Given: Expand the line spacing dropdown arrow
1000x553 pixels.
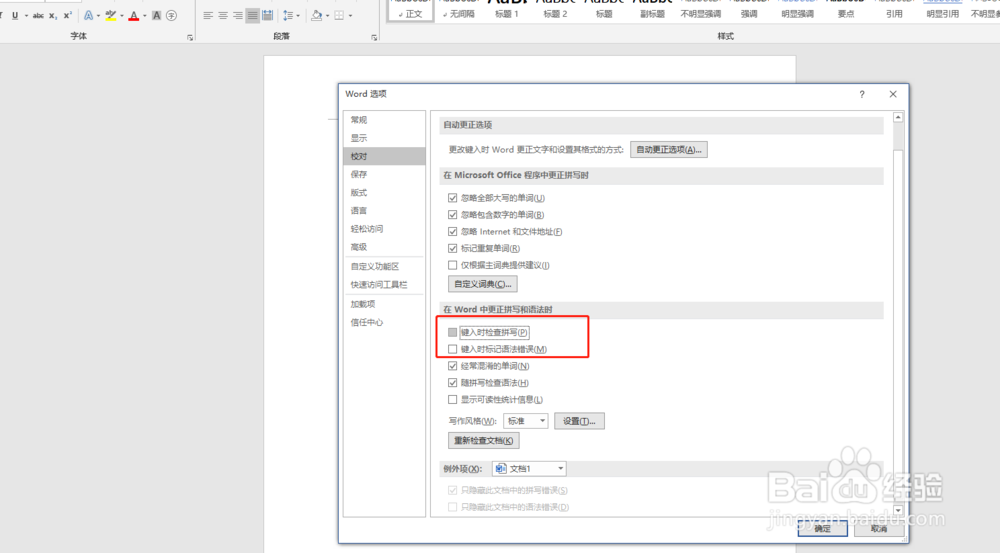Looking at the screenshot, I should pos(298,15).
